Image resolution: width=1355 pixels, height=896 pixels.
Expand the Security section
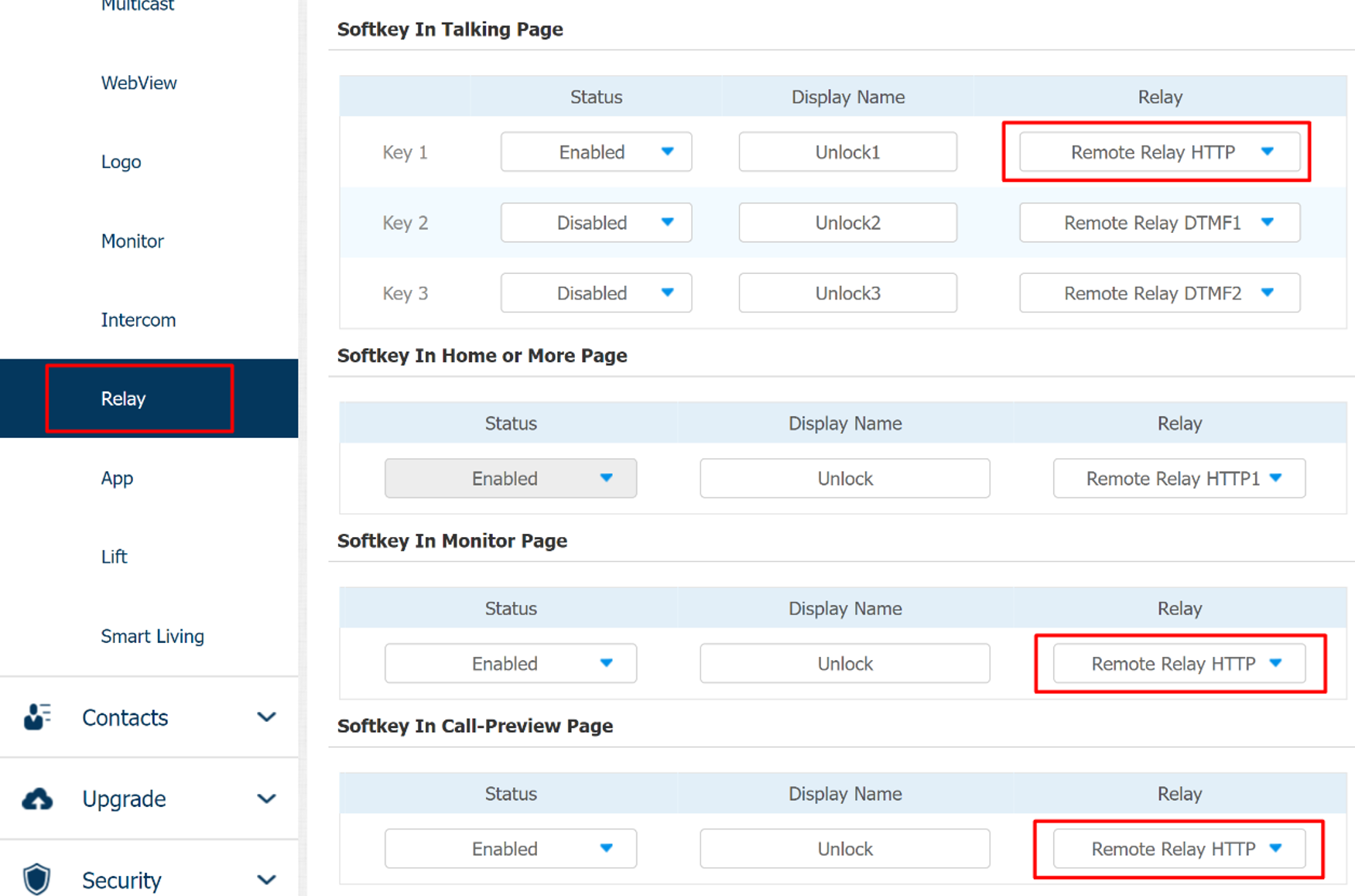266,878
